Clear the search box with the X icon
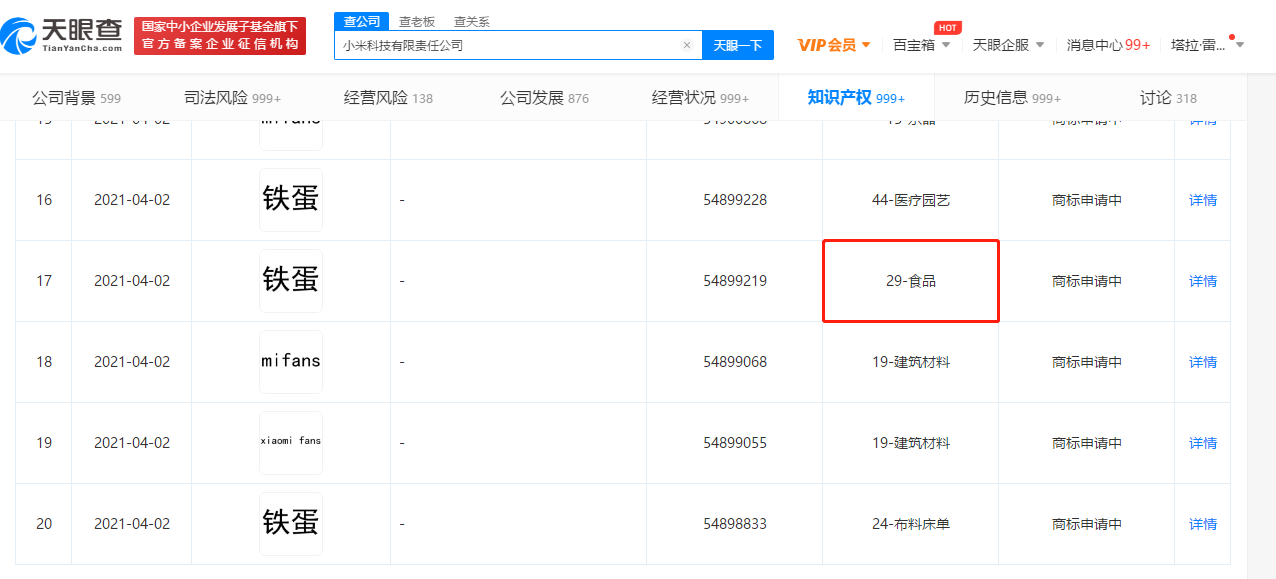The height and width of the screenshot is (579, 1276). tap(687, 45)
